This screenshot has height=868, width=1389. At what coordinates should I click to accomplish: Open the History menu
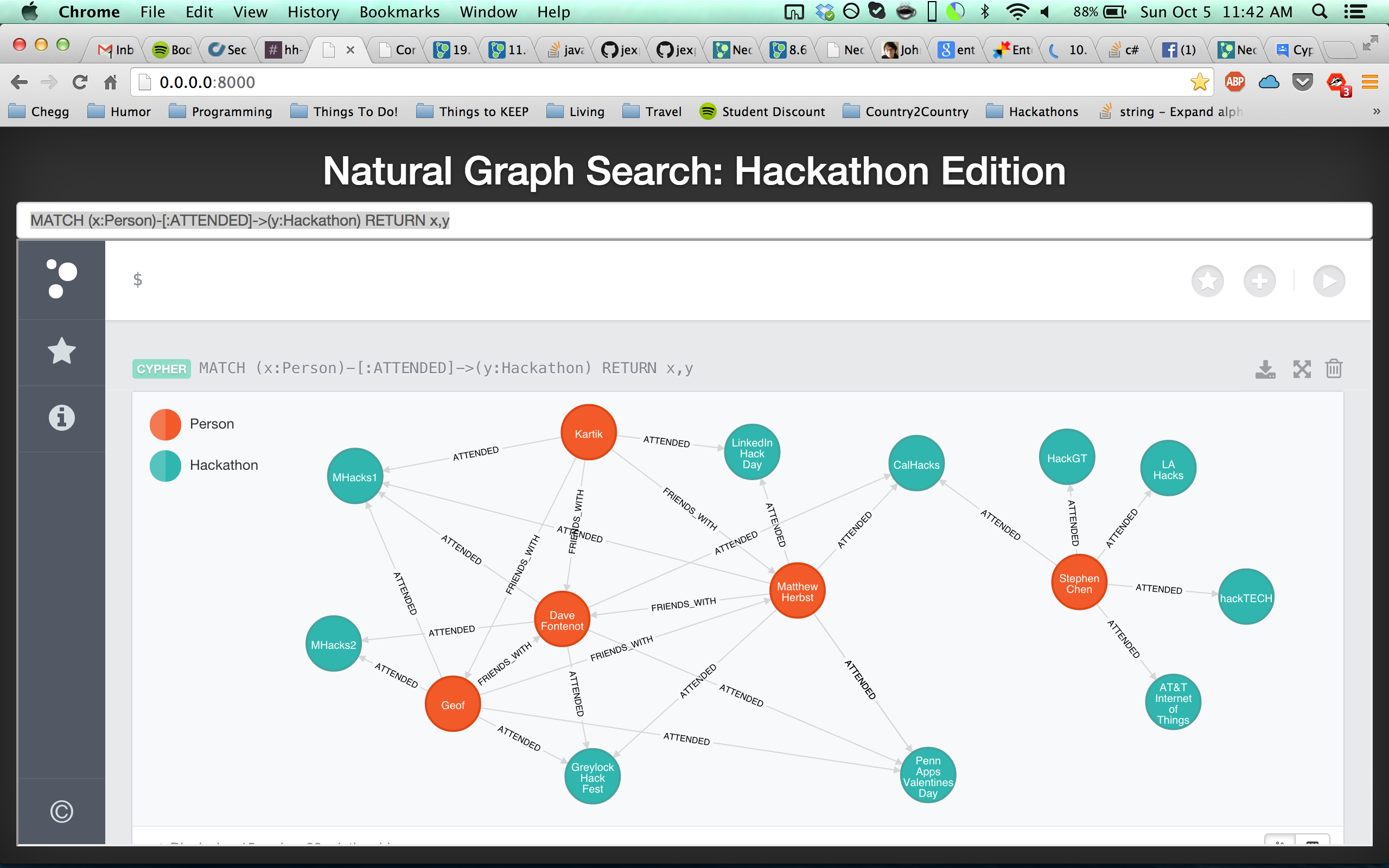pos(313,12)
